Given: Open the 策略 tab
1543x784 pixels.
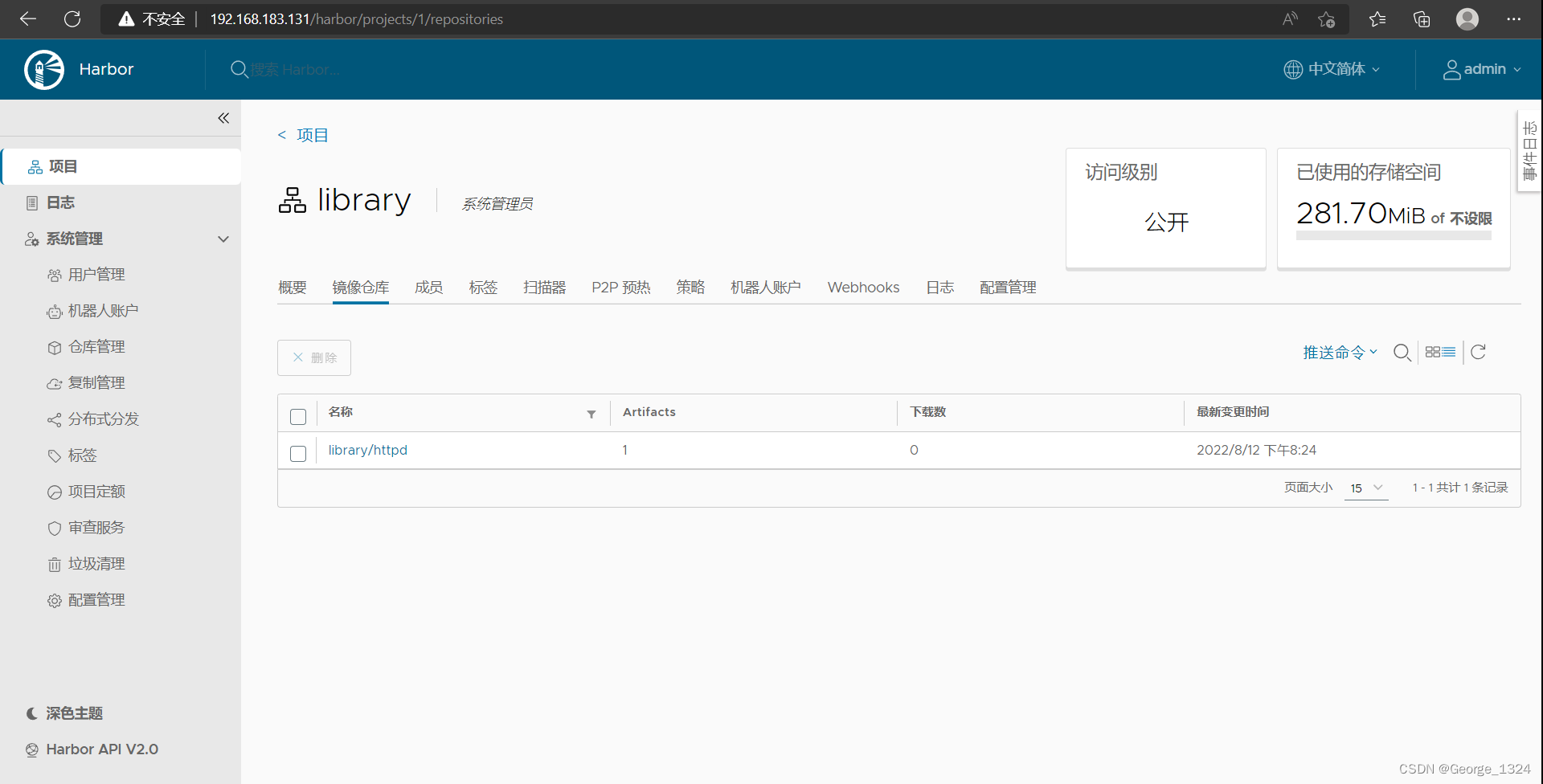Looking at the screenshot, I should [x=690, y=288].
